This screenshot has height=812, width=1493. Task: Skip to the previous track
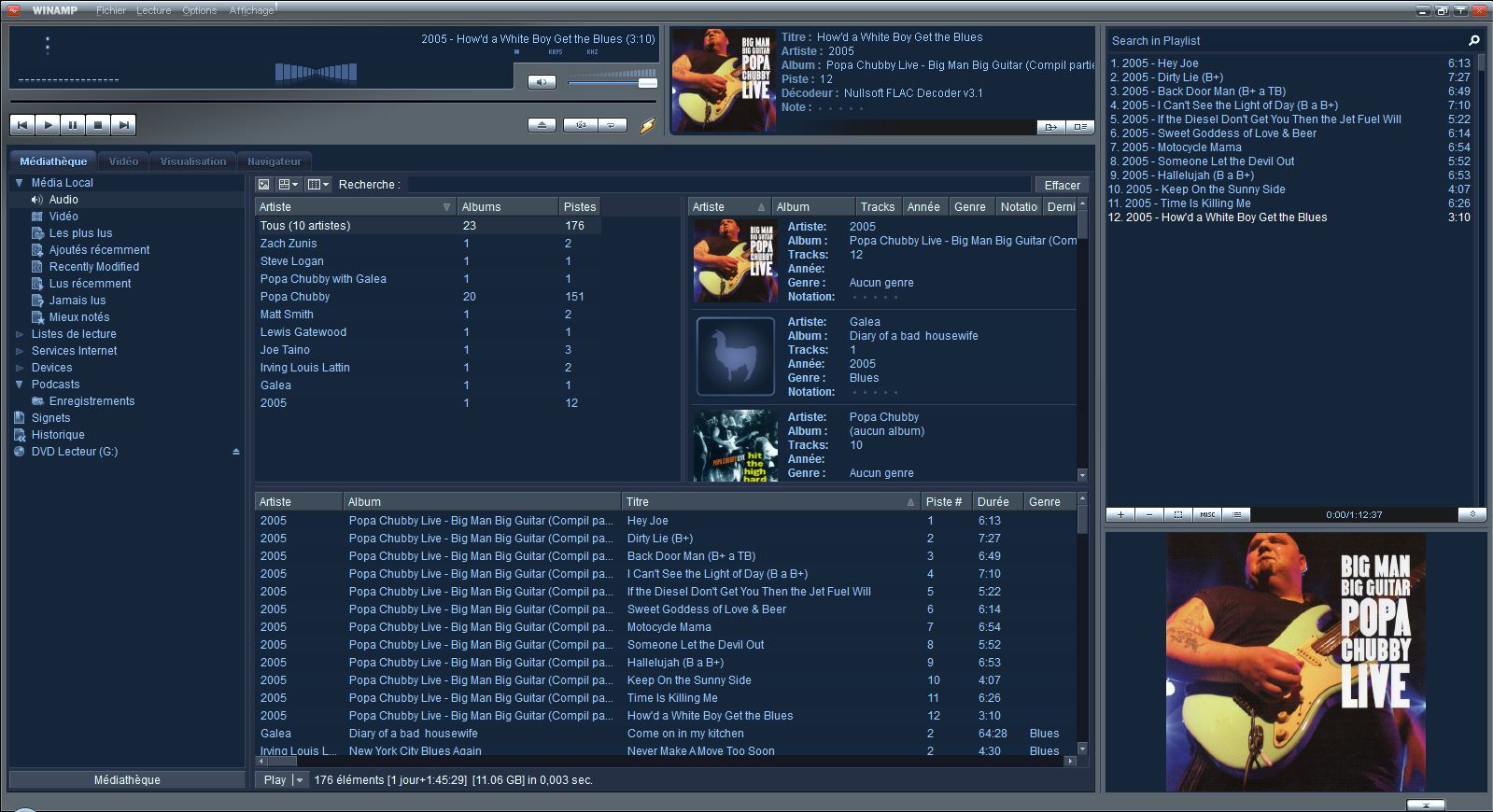22,124
